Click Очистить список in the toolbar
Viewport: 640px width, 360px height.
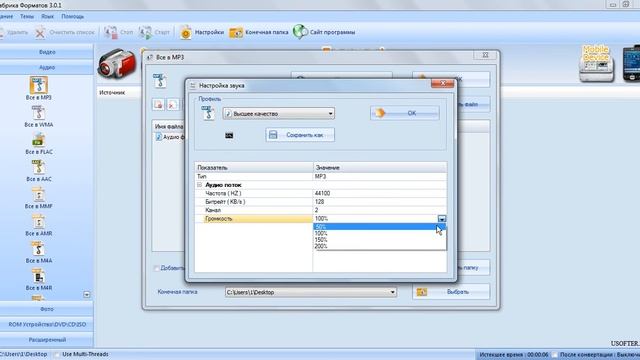64,32
